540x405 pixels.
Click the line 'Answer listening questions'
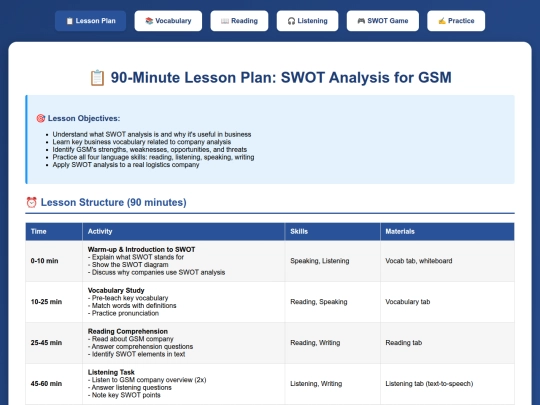point(129,387)
